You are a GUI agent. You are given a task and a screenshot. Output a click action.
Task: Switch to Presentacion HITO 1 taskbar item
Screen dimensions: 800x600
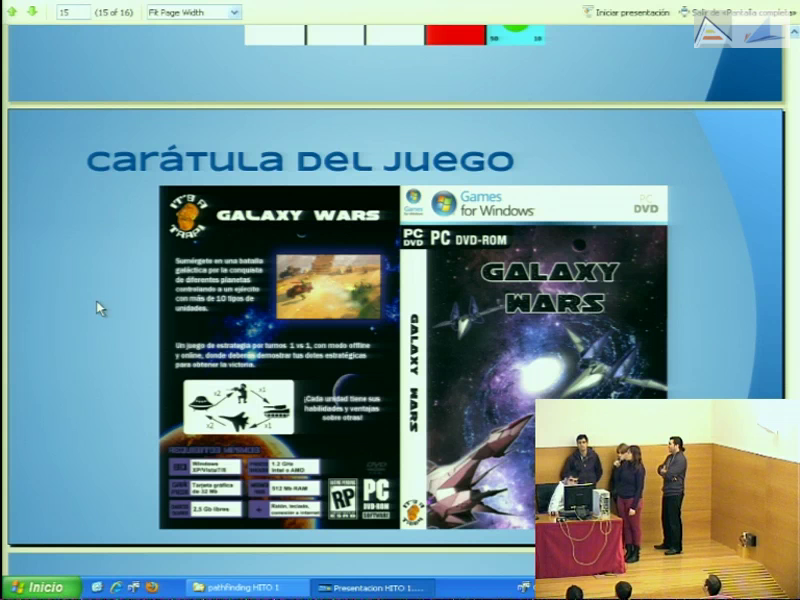pyautogui.click(x=370, y=587)
